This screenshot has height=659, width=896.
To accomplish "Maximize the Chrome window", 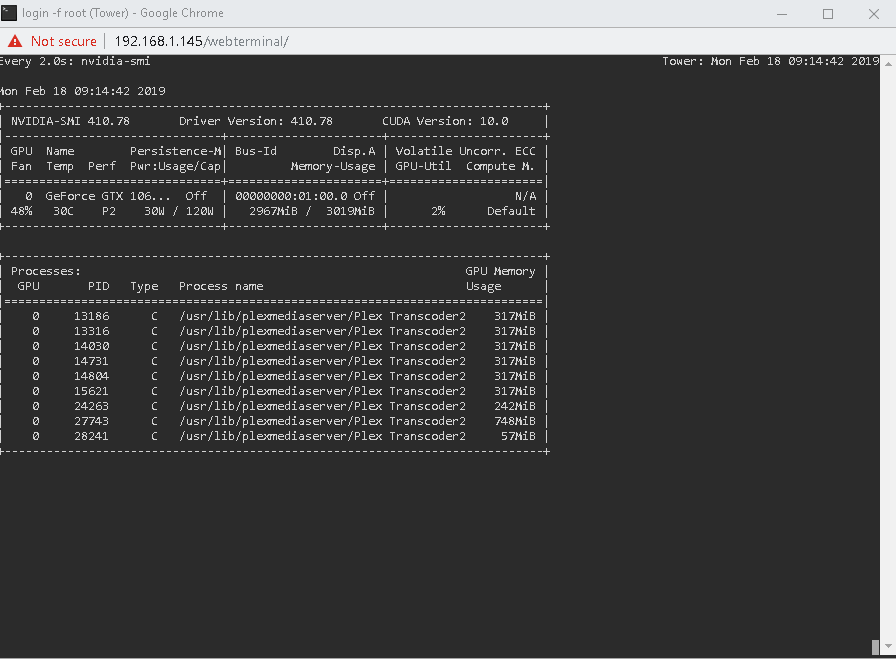I will click(827, 14).
